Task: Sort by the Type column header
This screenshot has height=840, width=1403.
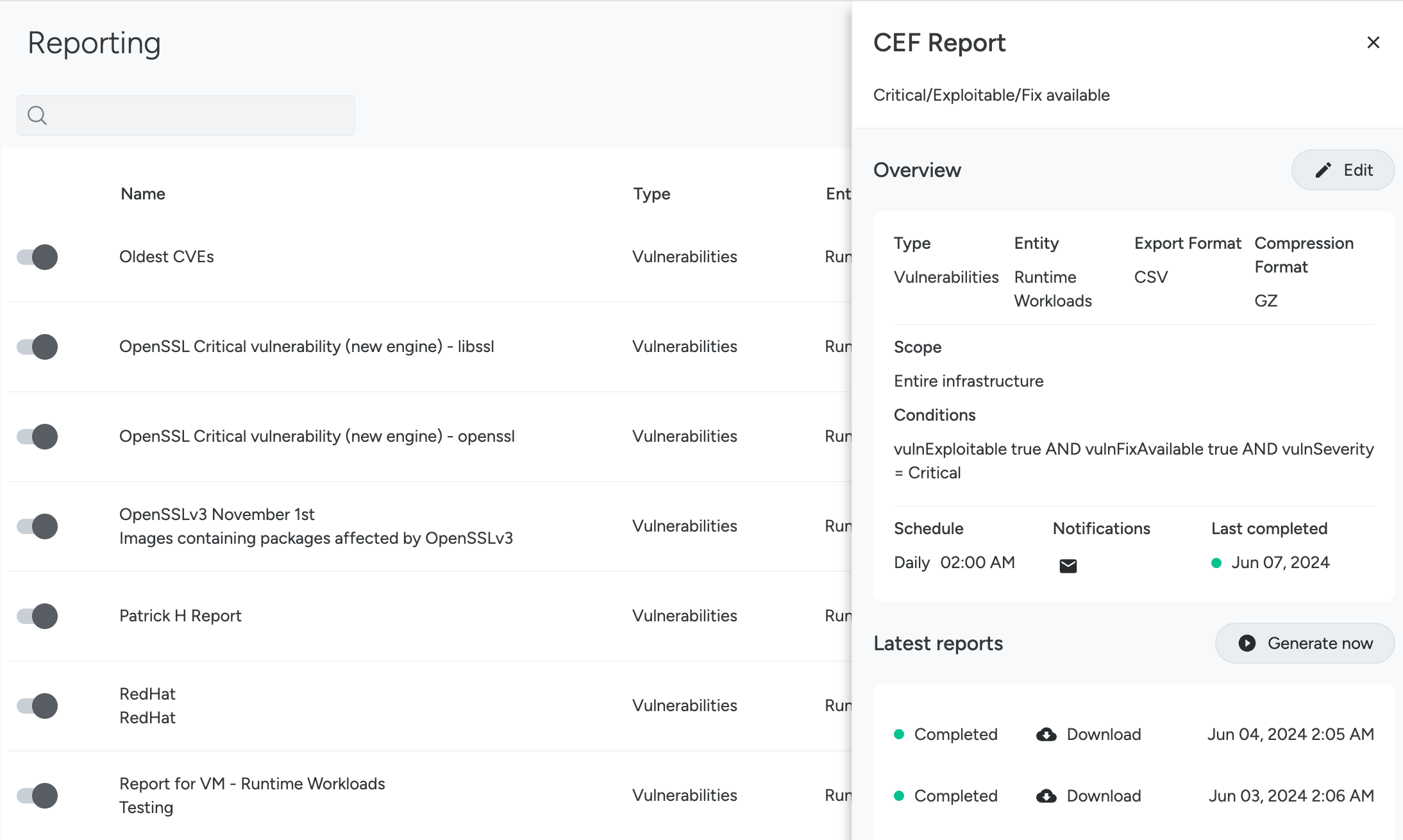Action: coord(651,194)
